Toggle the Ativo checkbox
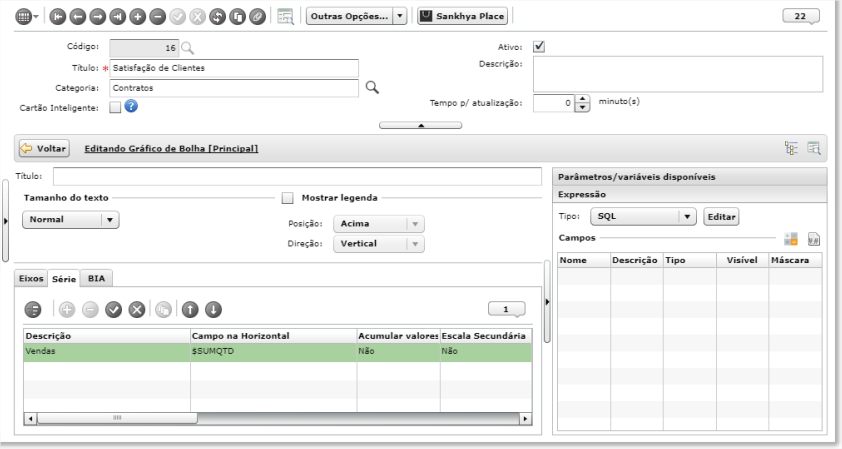842x449 pixels. pos(539,47)
